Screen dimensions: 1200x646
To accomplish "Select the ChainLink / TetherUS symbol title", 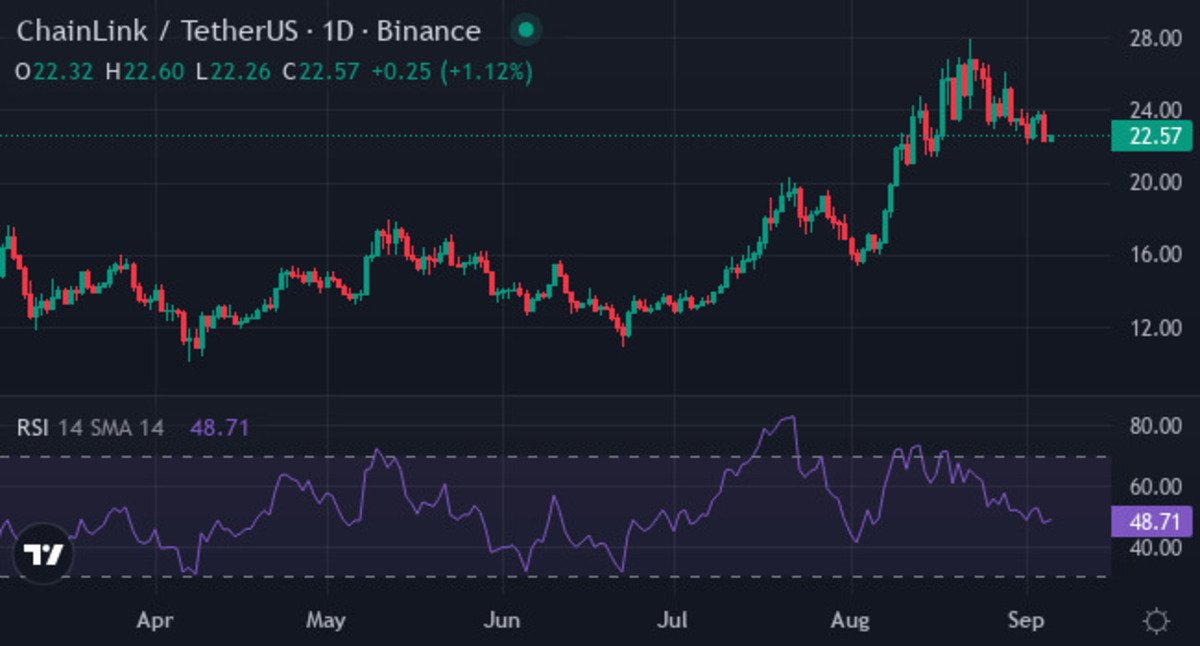I will click(x=156, y=31).
